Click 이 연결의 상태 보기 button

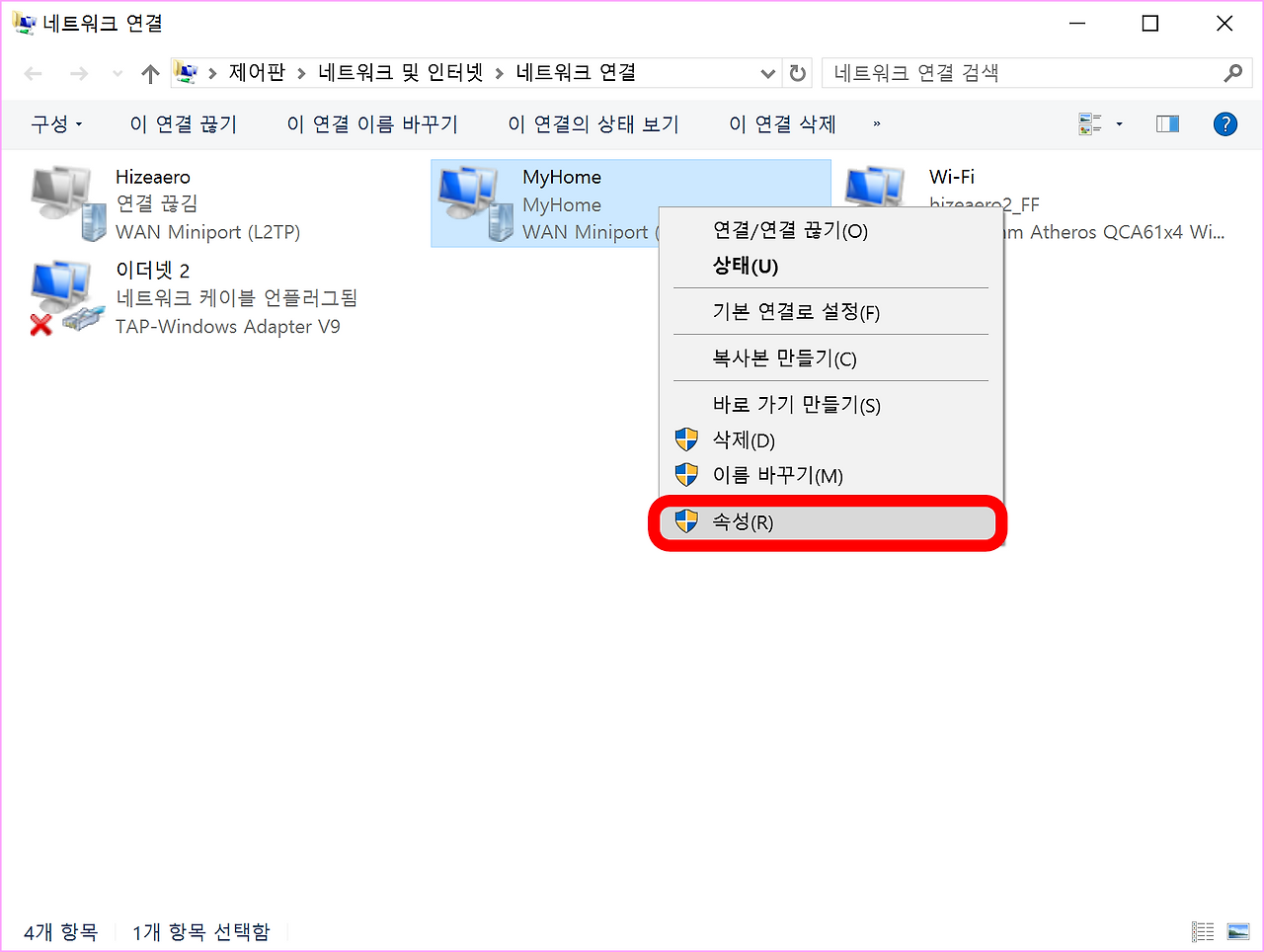coord(593,123)
